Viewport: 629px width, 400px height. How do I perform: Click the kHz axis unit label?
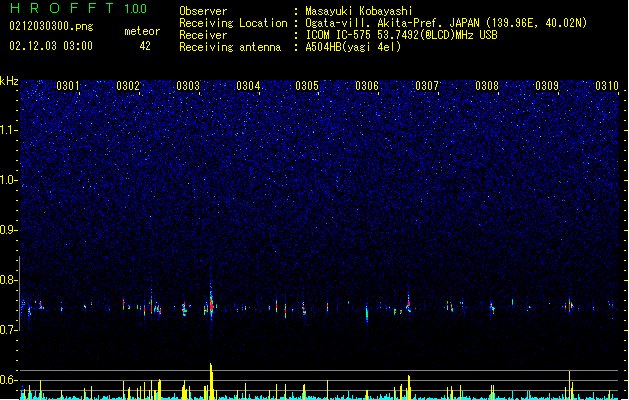tap(9, 81)
